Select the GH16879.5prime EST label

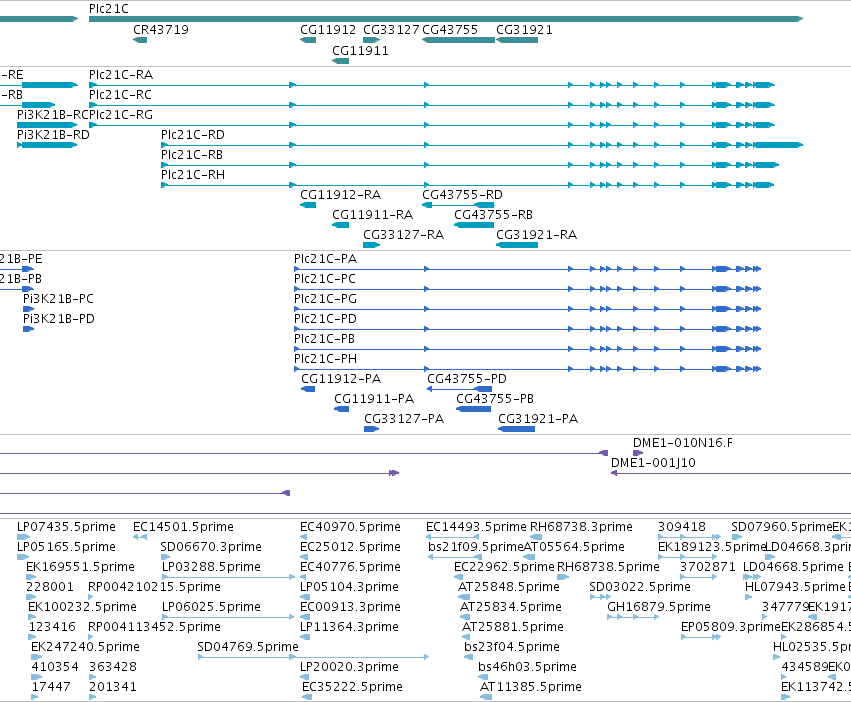pos(659,607)
